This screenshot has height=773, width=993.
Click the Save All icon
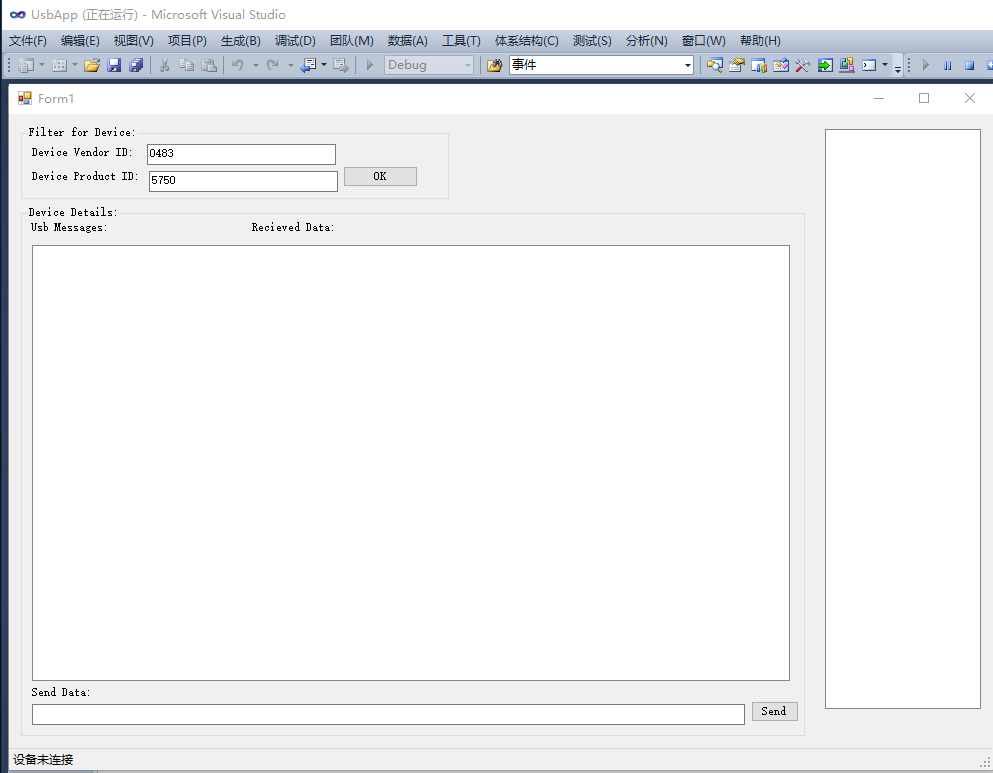[136, 65]
